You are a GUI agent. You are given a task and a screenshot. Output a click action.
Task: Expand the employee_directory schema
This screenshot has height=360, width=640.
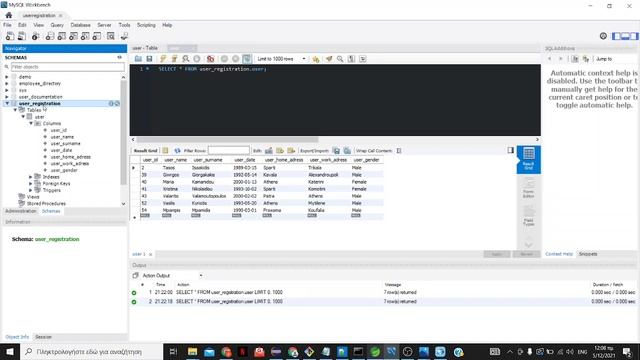[x=7, y=83]
